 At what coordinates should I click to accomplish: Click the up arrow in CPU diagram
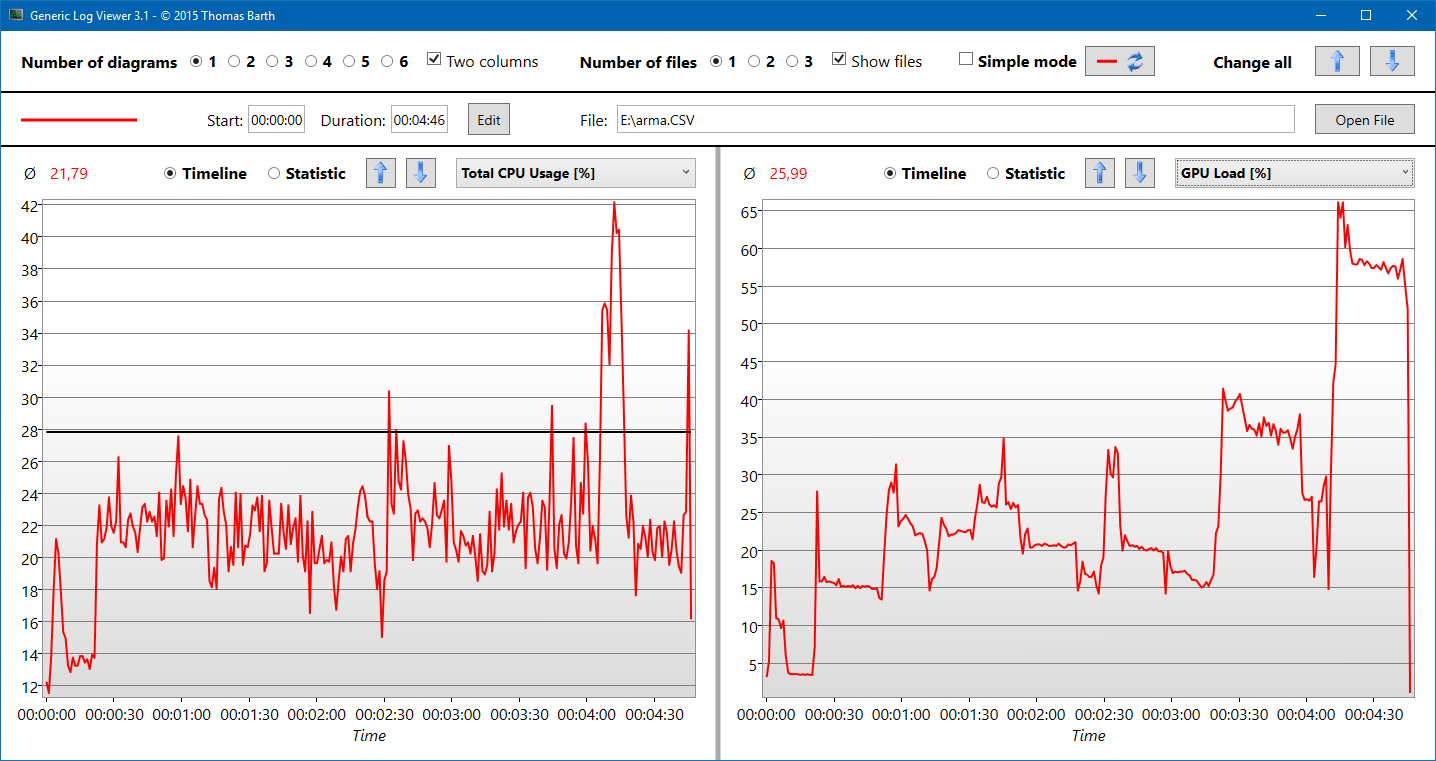click(x=380, y=173)
